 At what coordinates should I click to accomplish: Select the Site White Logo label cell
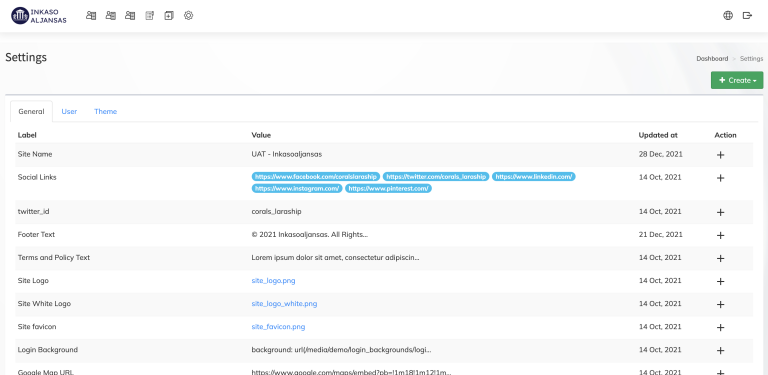(x=44, y=304)
